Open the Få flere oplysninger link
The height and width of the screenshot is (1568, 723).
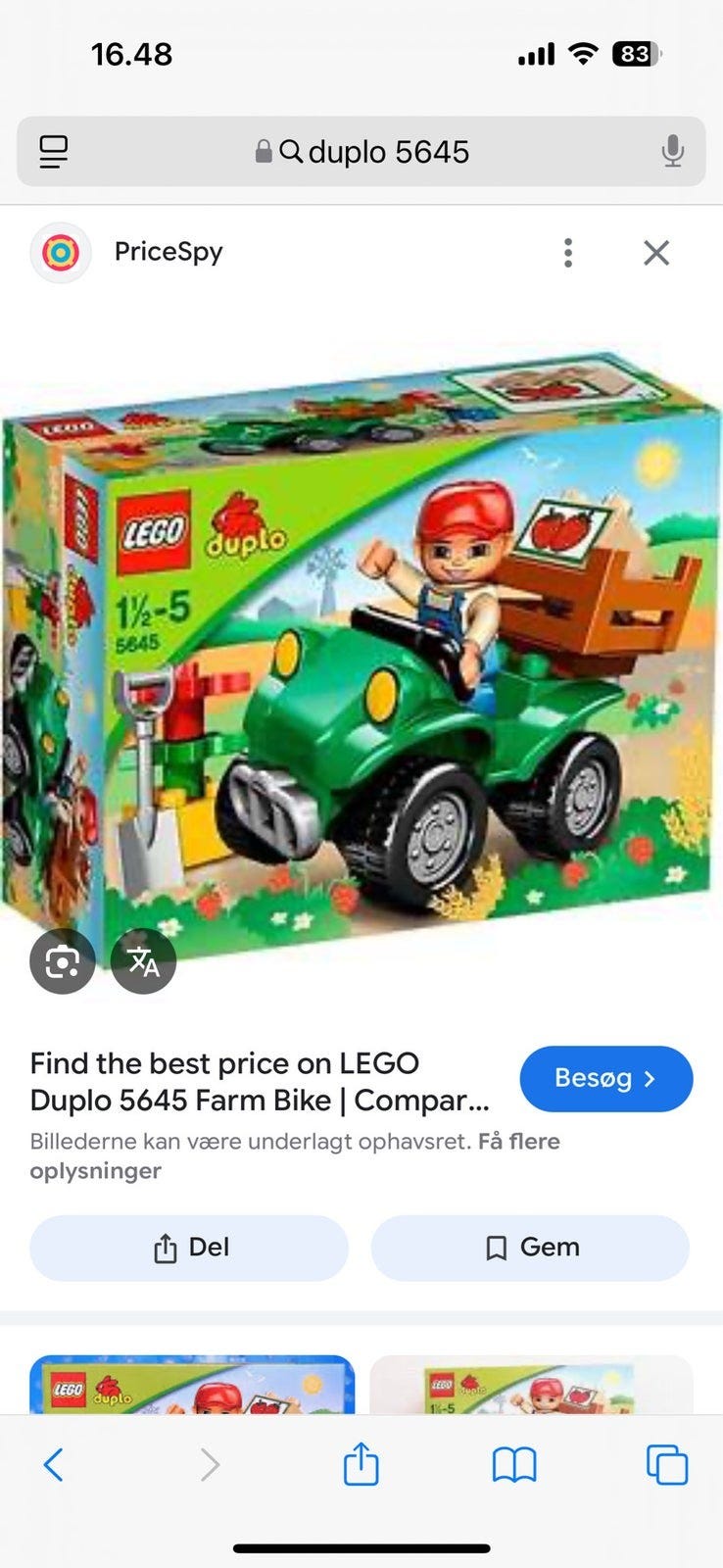tap(295, 1156)
